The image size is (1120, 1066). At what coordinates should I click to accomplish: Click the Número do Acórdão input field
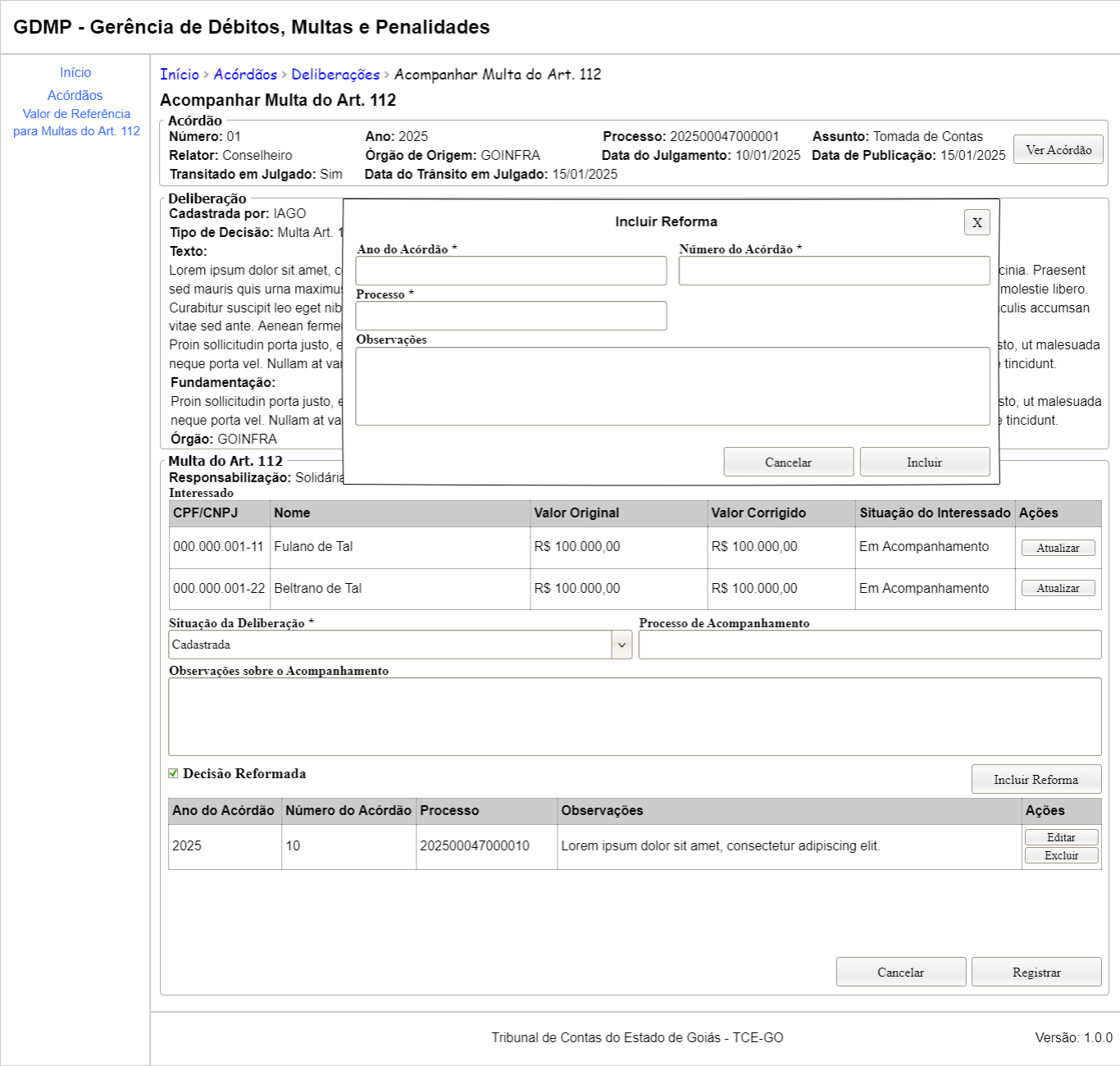pos(834,271)
